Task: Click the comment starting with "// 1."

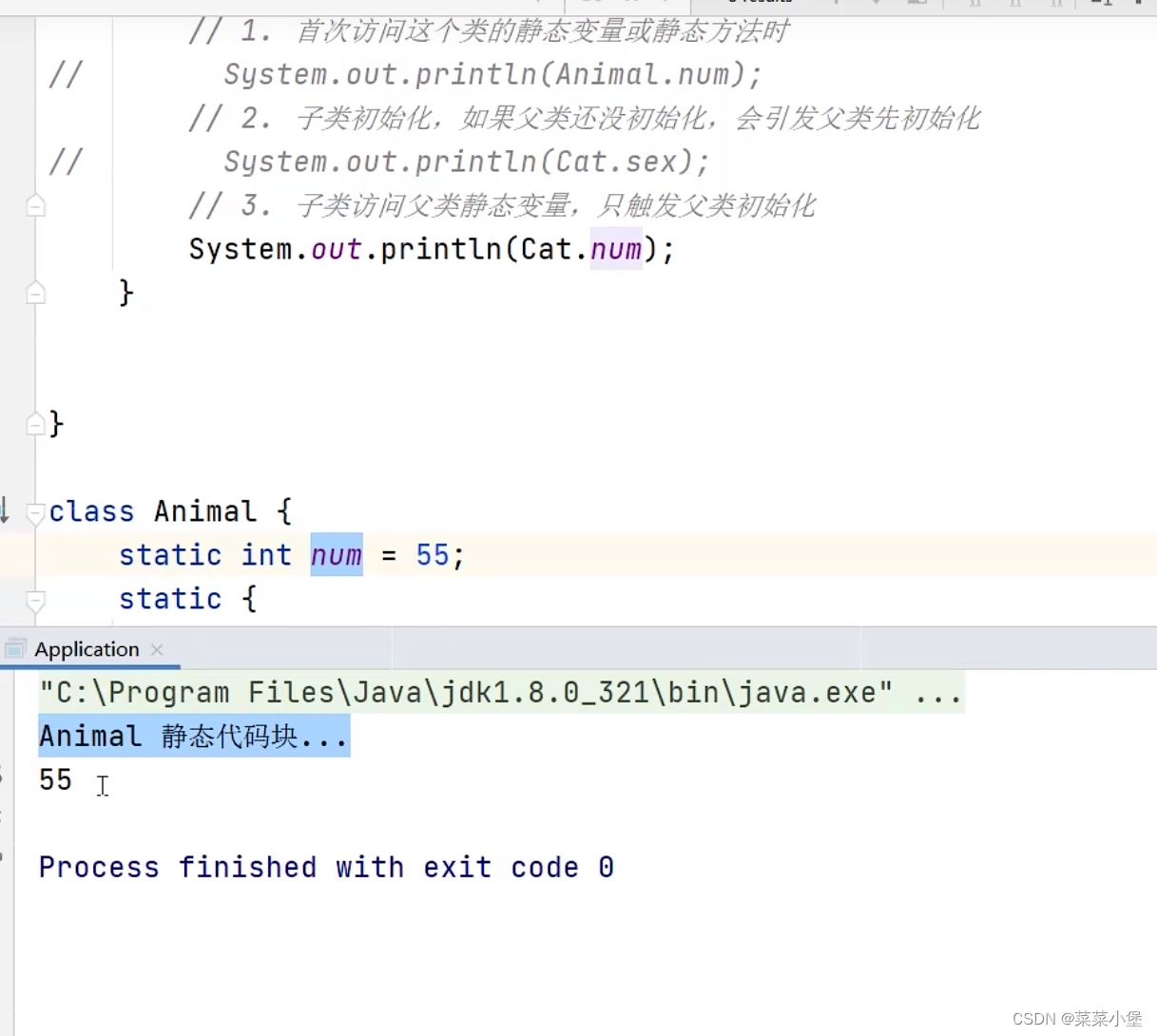Action: 489,31
